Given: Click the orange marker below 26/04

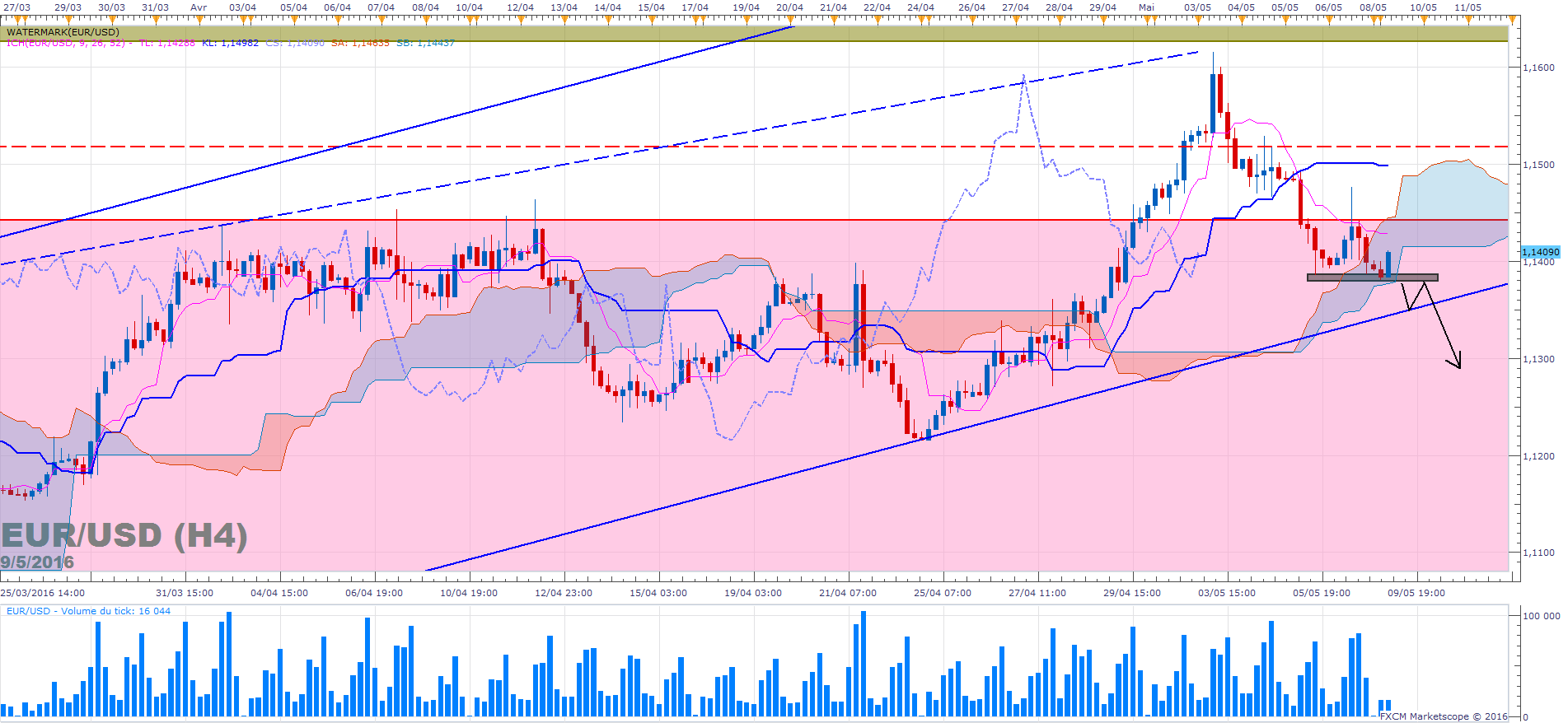Looking at the screenshot, I should coord(972,17).
